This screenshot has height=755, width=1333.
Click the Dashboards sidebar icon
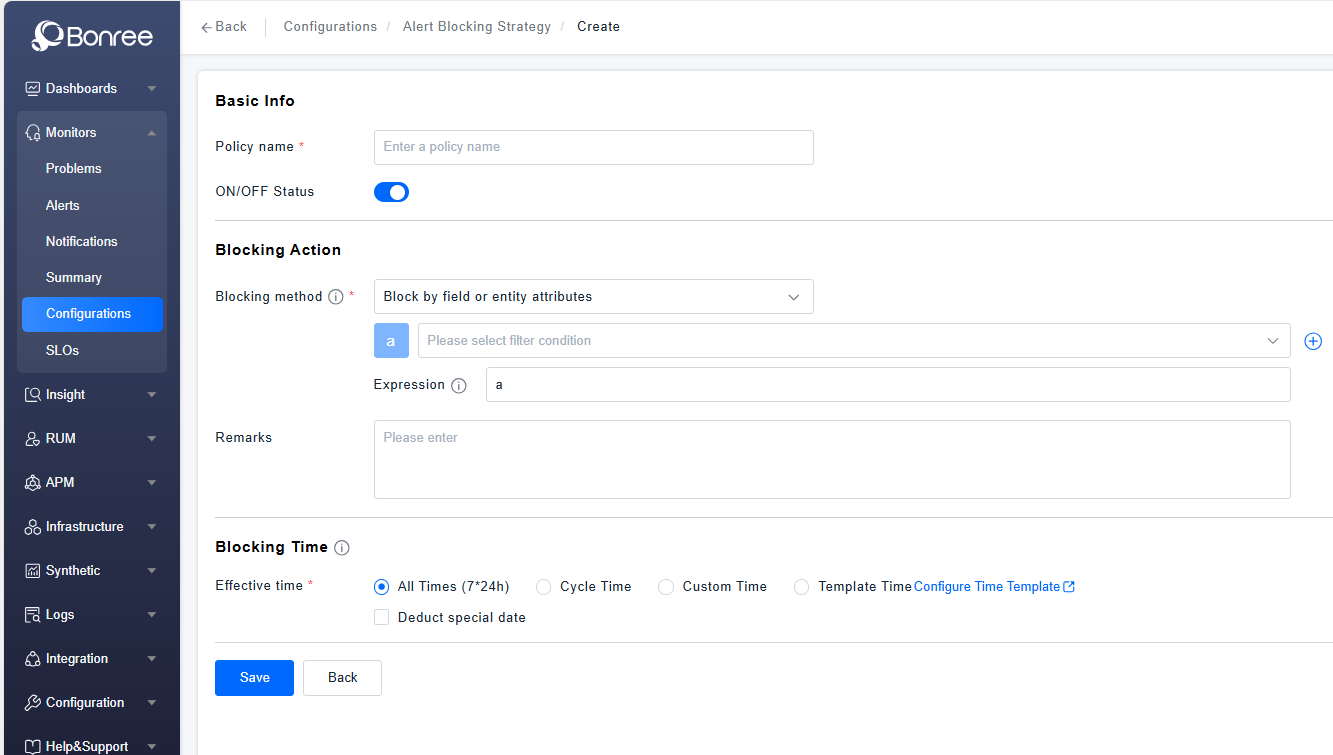tap(33, 88)
